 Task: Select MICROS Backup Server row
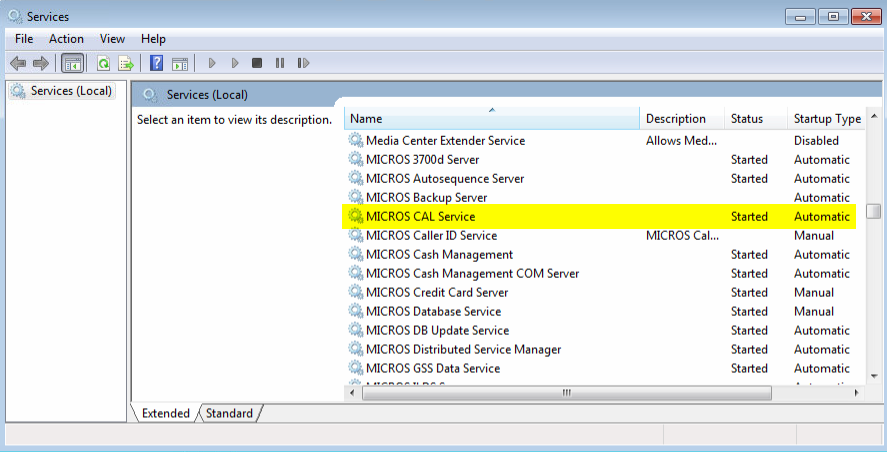click(x=604, y=197)
